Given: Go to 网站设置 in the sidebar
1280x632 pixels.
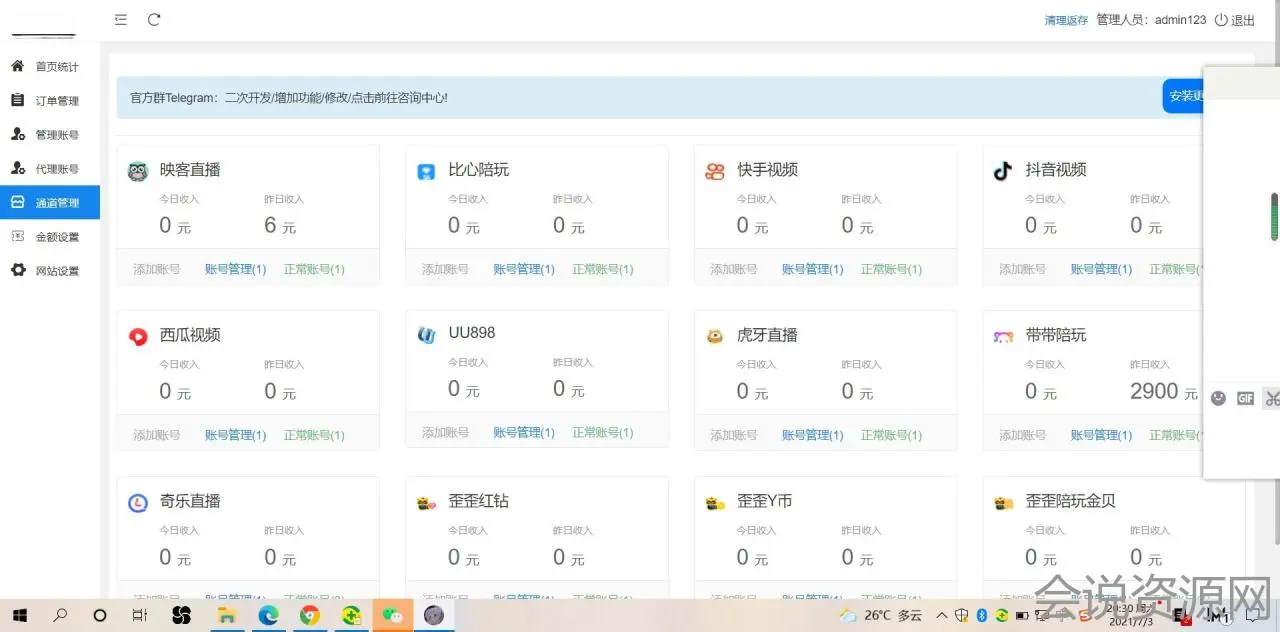Looking at the screenshot, I should coord(56,271).
